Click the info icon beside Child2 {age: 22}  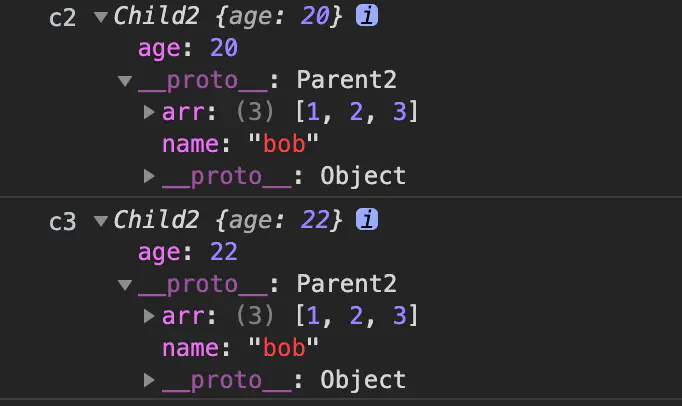pyautogui.click(x=366, y=219)
